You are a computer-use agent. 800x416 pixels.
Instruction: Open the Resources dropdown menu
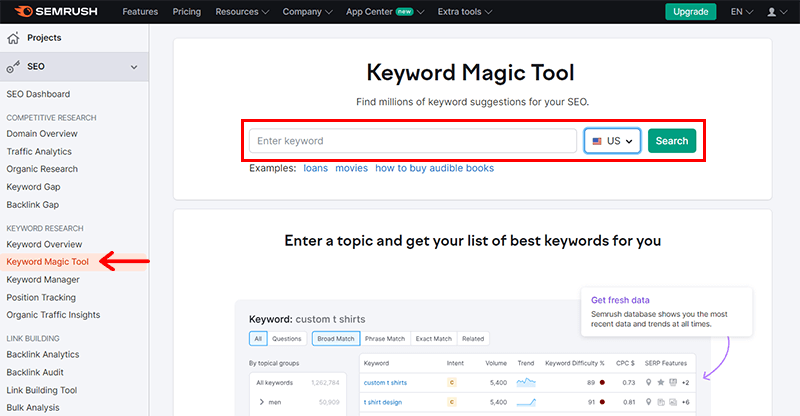coord(242,12)
